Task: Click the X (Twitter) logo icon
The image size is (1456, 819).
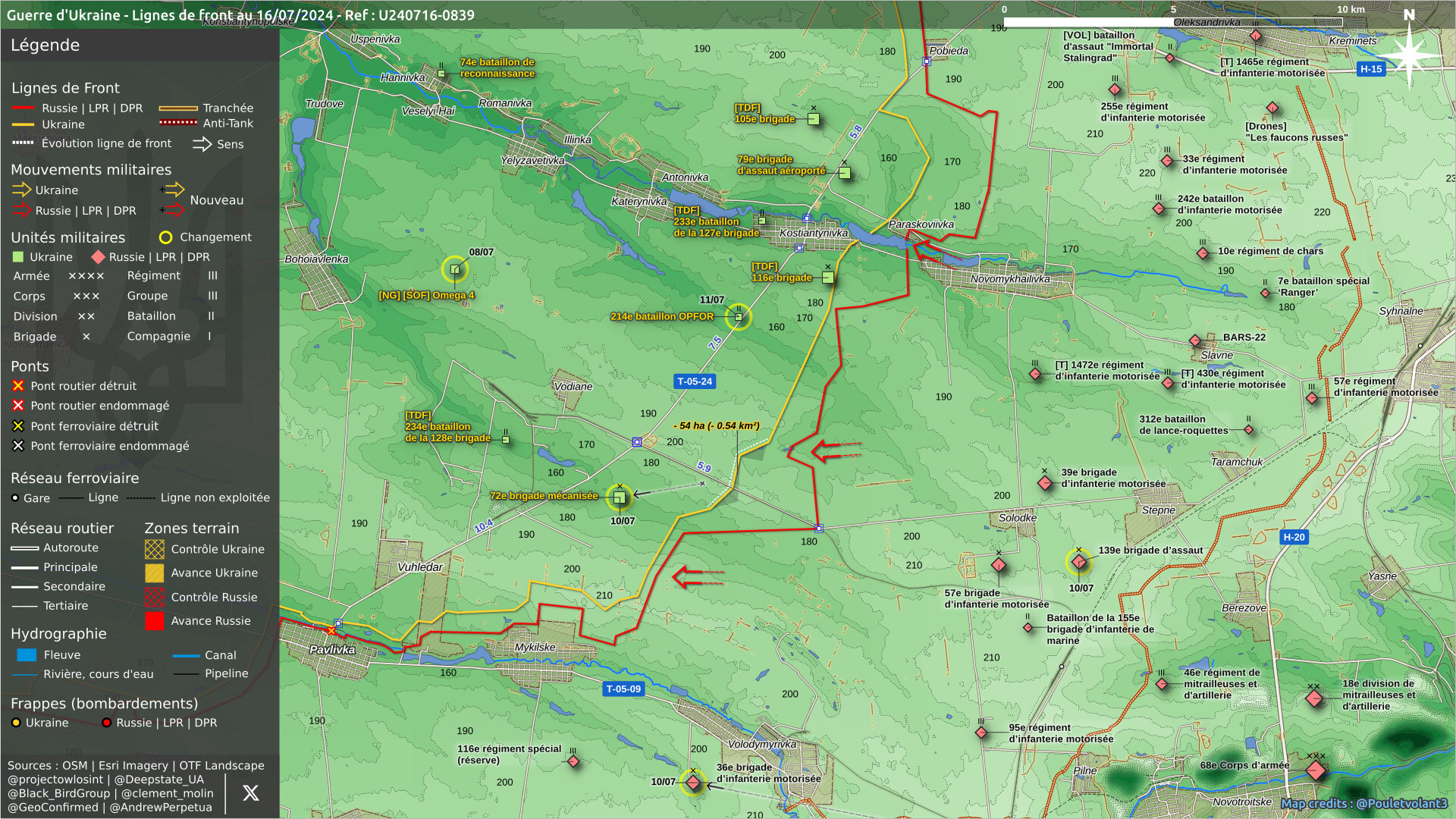Action: pos(251,793)
